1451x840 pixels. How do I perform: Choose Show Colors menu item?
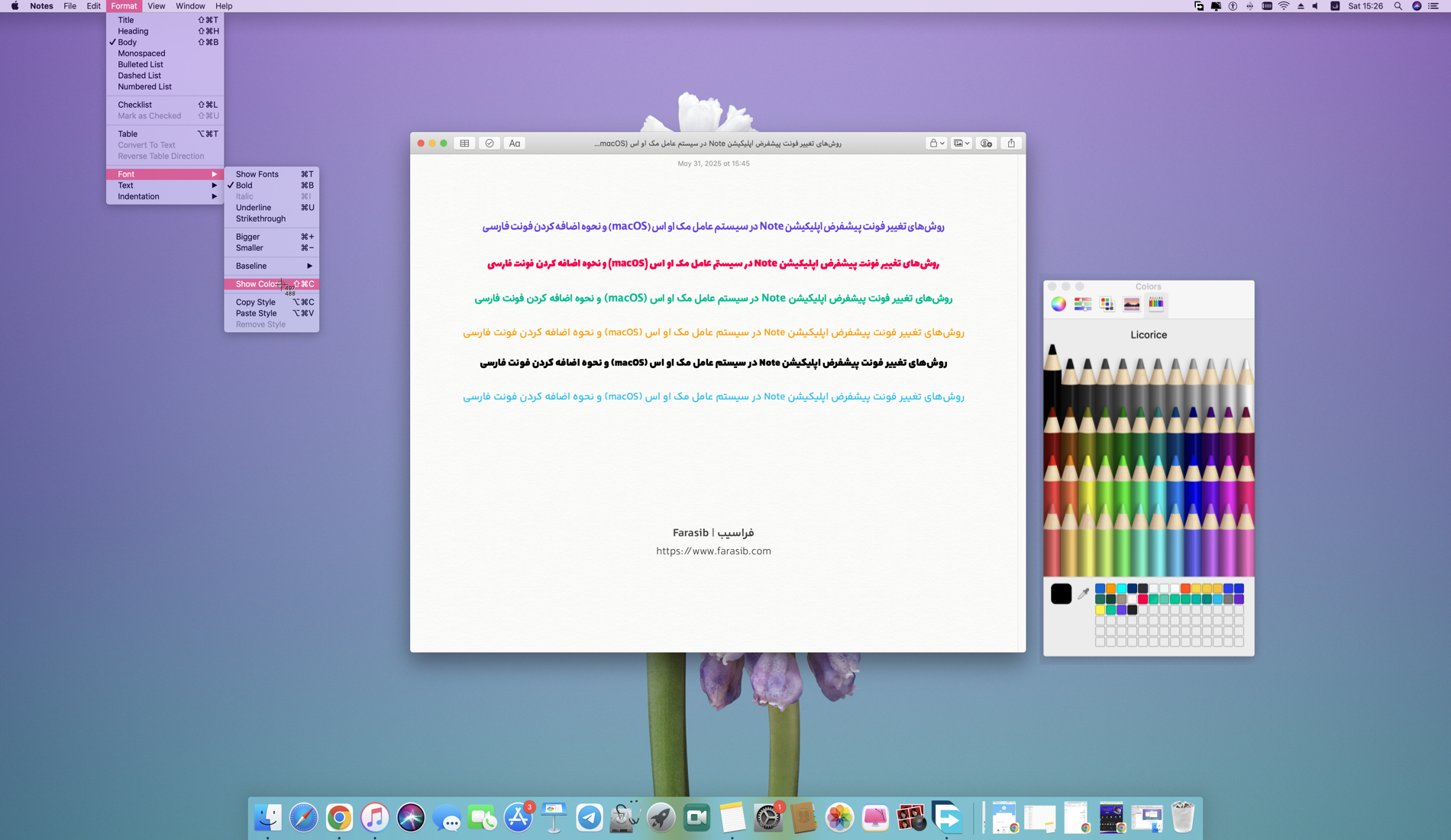[x=271, y=284]
